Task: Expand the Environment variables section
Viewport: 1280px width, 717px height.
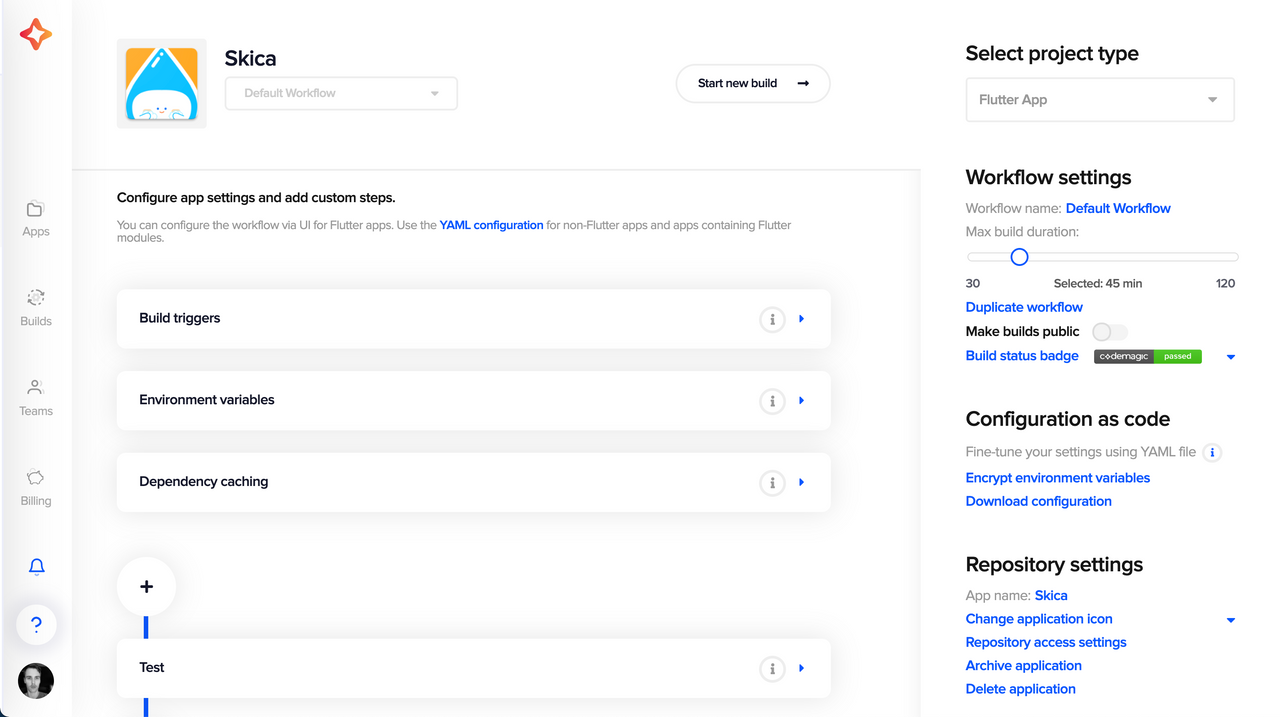Action: click(802, 401)
